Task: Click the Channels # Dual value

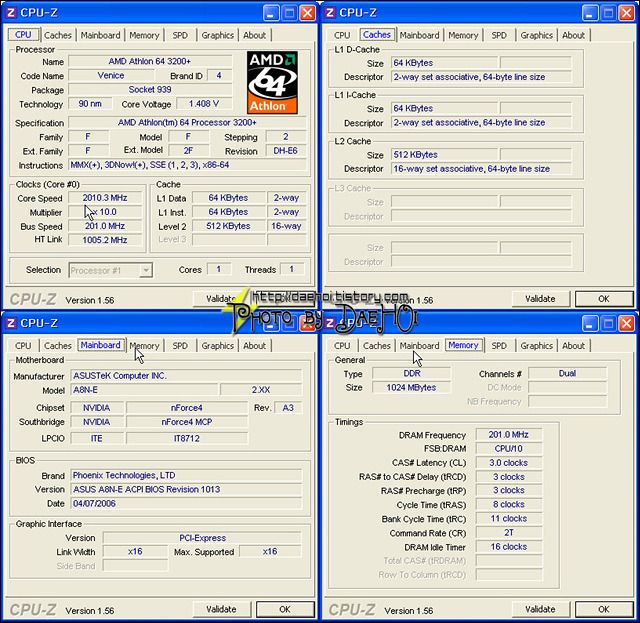Action: tap(567, 374)
